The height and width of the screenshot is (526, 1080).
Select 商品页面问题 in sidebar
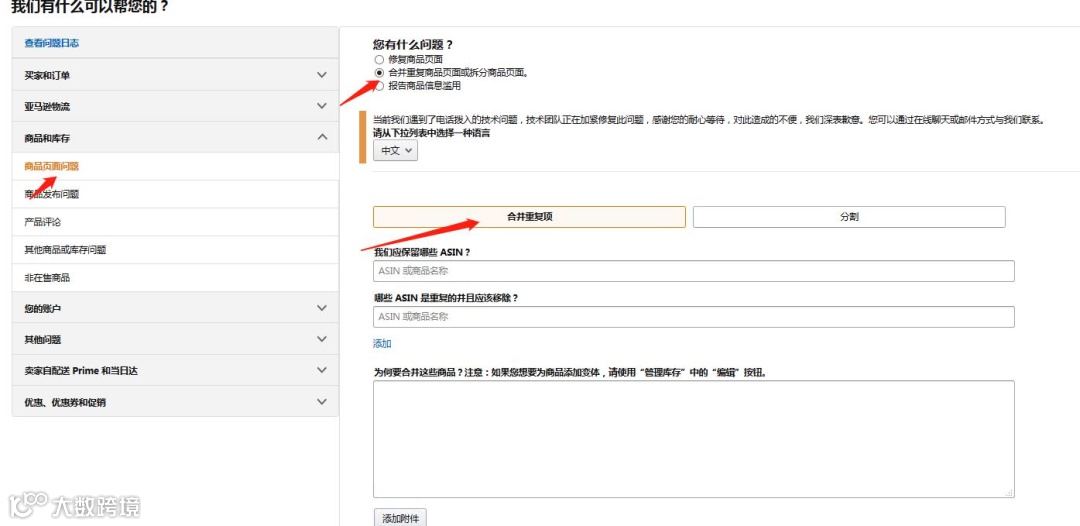point(52,167)
